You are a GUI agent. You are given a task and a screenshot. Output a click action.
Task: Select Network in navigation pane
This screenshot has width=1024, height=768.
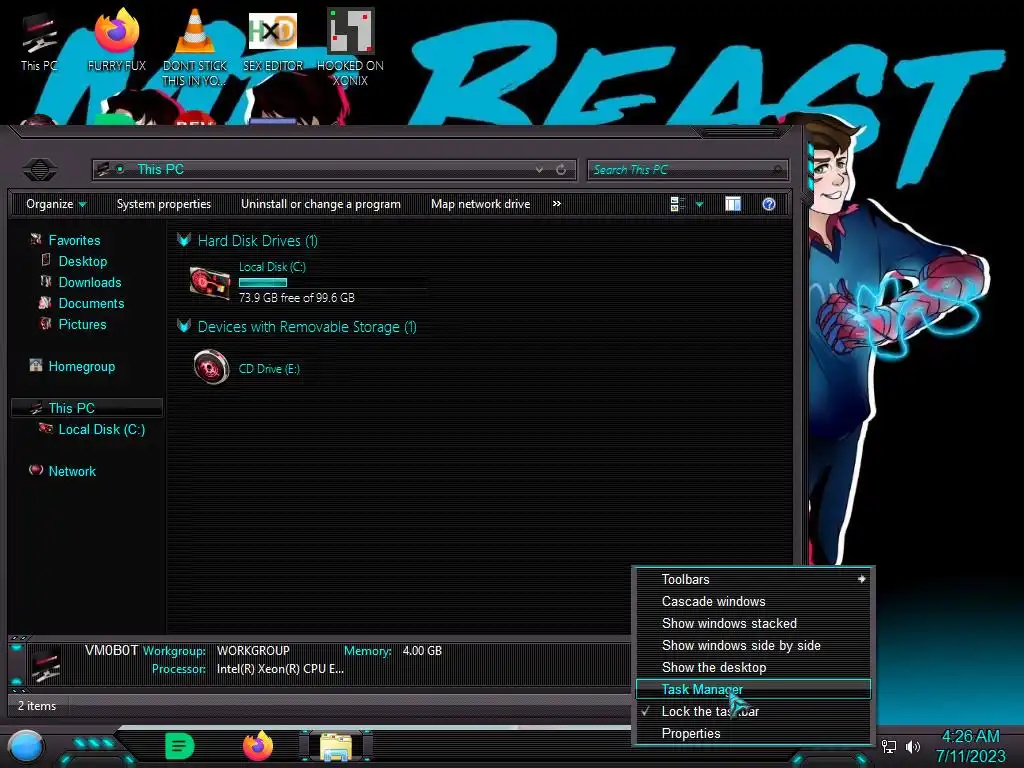click(x=72, y=471)
